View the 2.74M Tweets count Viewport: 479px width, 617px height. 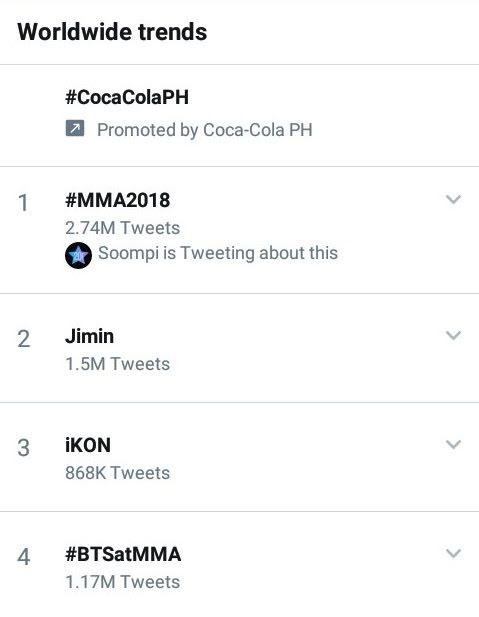(122, 228)
